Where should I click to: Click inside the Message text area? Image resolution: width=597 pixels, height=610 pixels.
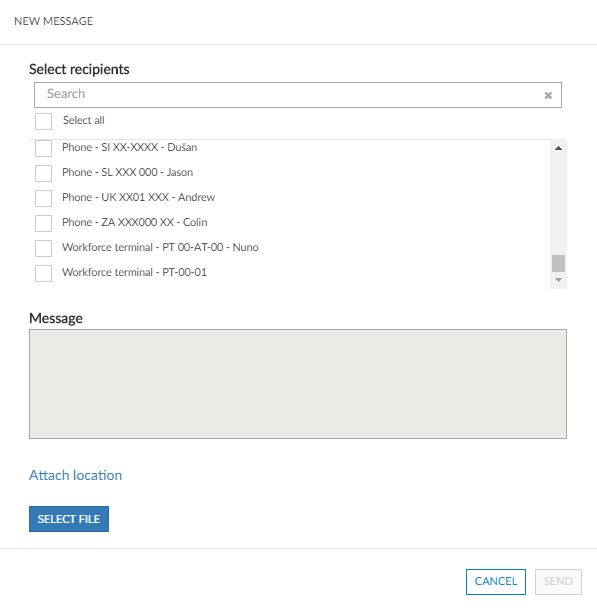(x=298, y=384)
